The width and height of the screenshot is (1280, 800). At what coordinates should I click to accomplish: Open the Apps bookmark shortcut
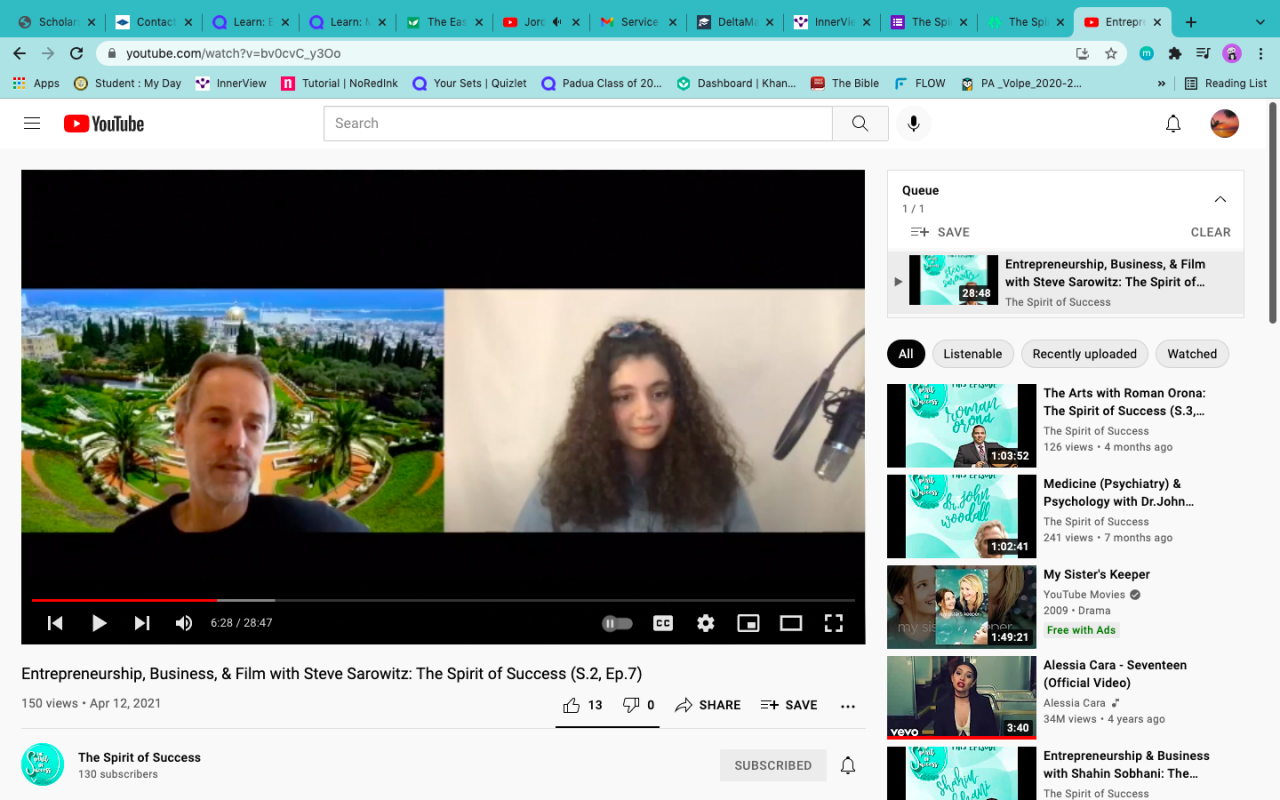pos(36,83)
